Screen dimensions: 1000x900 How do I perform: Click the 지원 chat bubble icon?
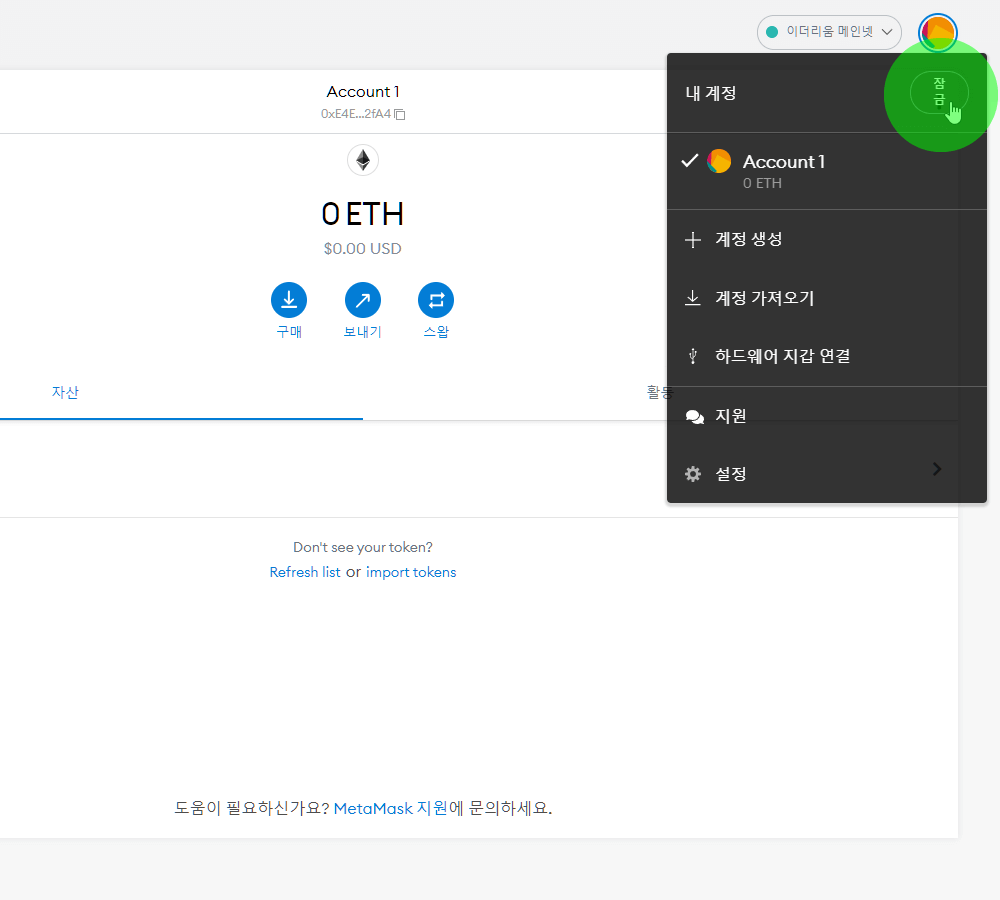pyautogui.click(x=694, y=416)
